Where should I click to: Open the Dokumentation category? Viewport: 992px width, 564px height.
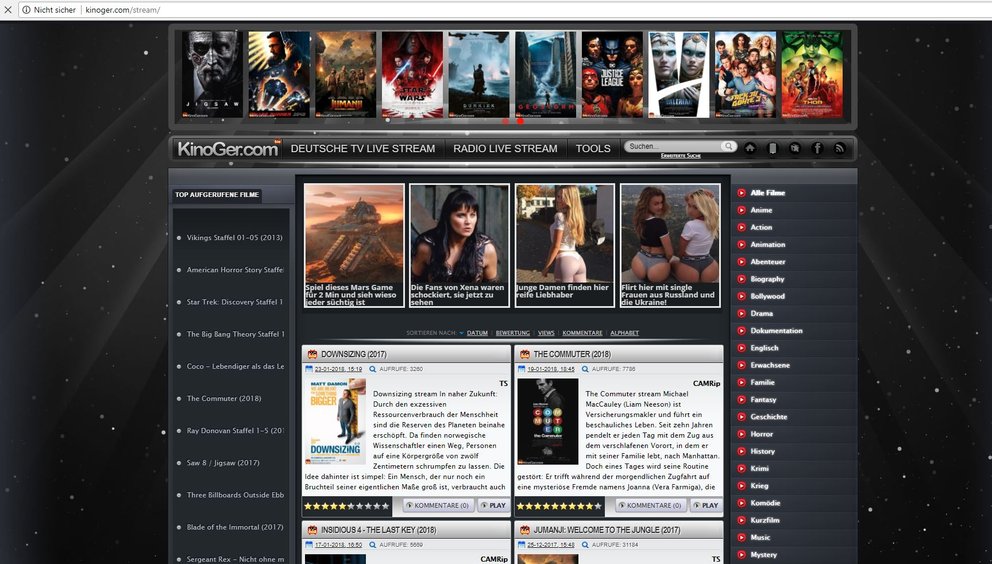[776, 330]
